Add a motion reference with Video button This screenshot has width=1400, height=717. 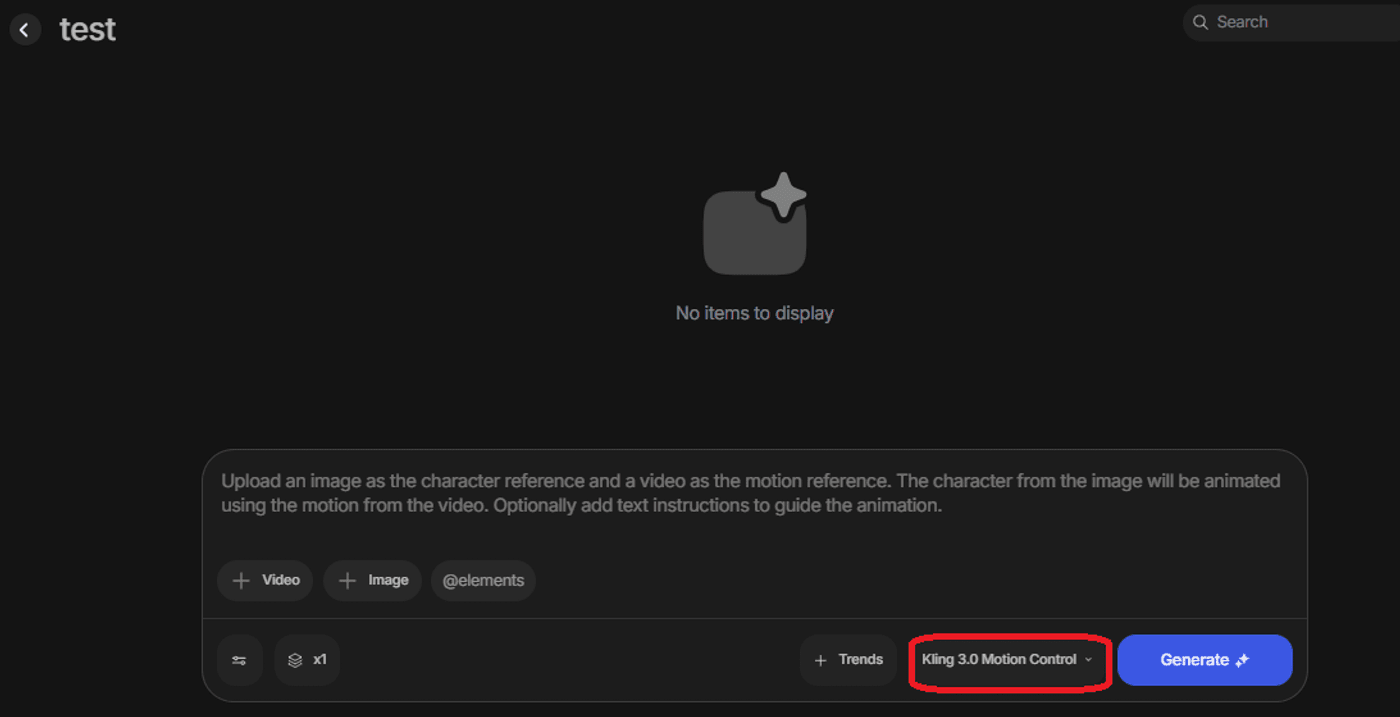(x=266, y=581)
